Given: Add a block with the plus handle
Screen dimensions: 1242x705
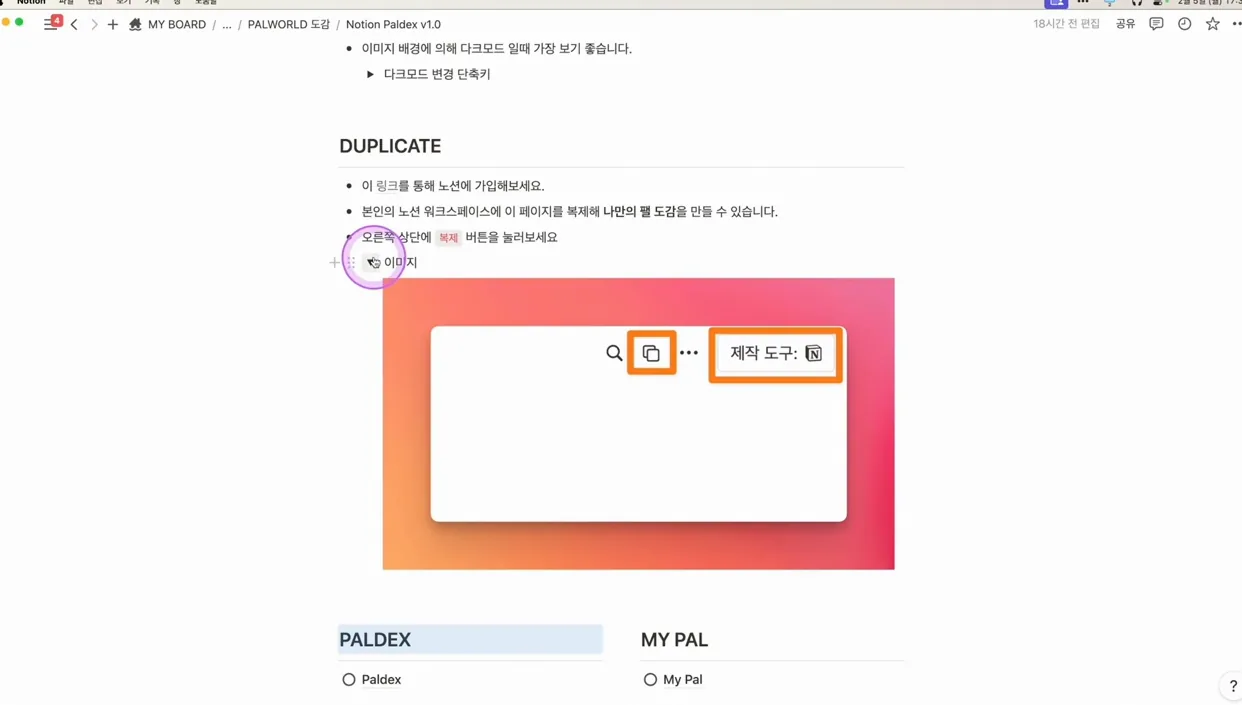Looking at the screenshot, I should [334, 263].
